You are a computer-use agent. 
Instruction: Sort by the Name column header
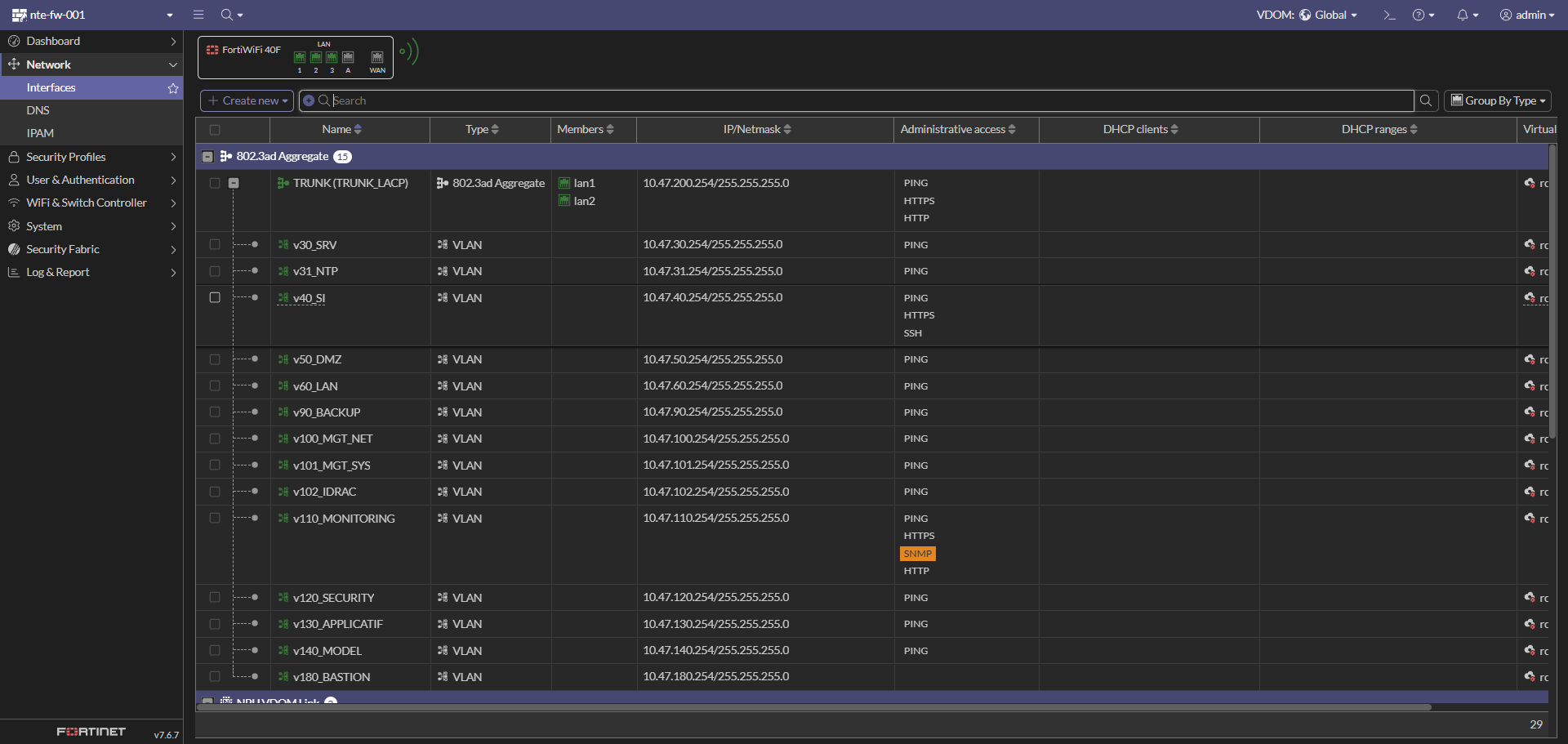coord(350,130)
